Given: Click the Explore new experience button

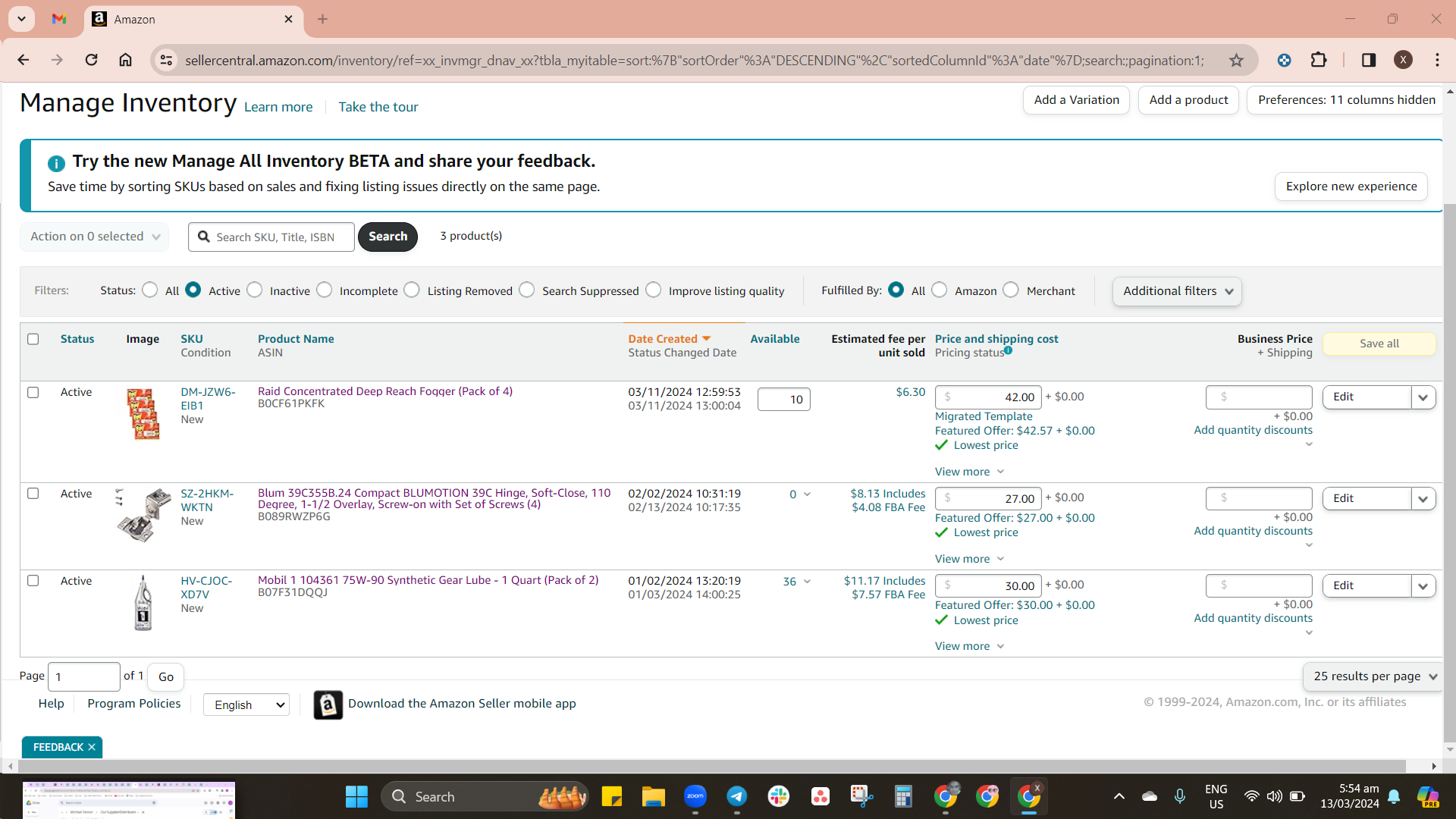Looking at the screenshot, I should (x=1351, y=187).
